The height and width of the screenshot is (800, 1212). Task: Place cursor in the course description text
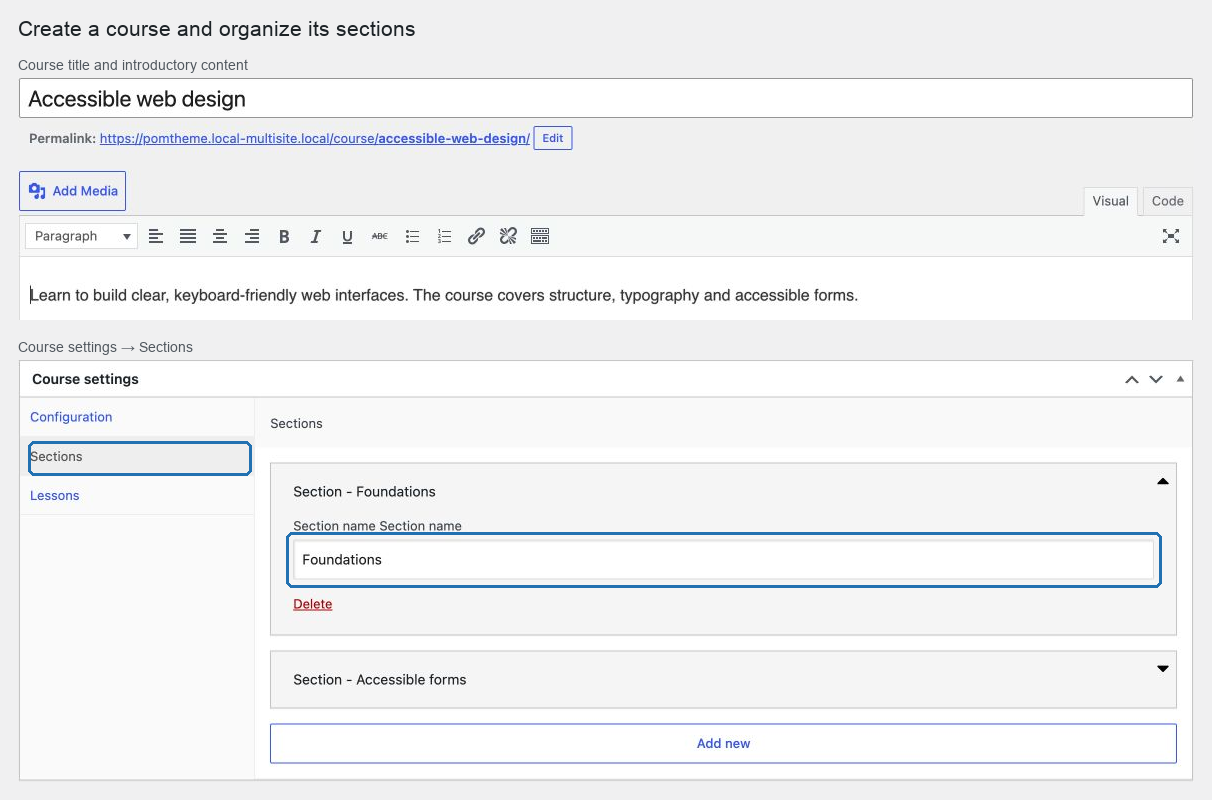pos(444,295)
